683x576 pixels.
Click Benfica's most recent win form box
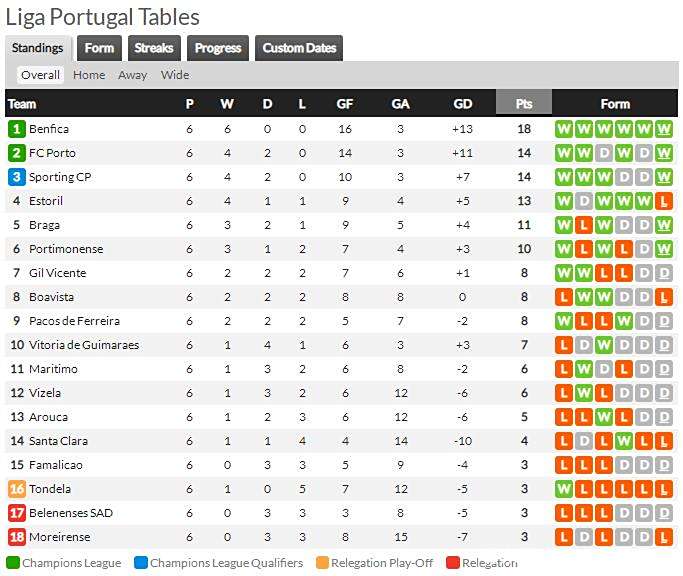pyautogui.click(x=665, y=129)
